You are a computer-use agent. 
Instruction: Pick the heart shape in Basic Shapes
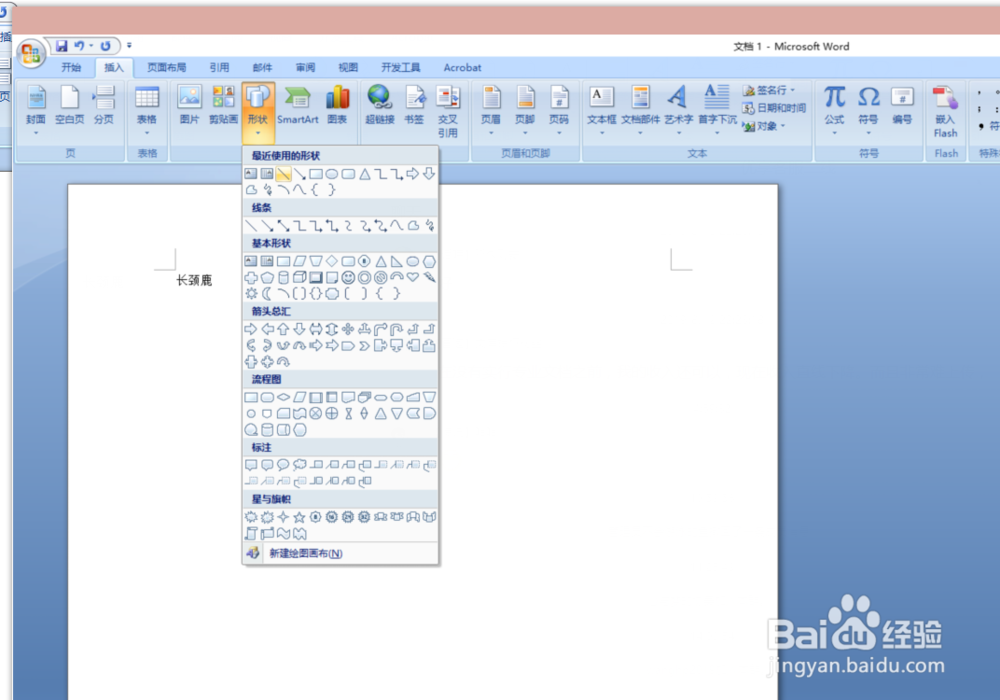[x=413, y=277]
